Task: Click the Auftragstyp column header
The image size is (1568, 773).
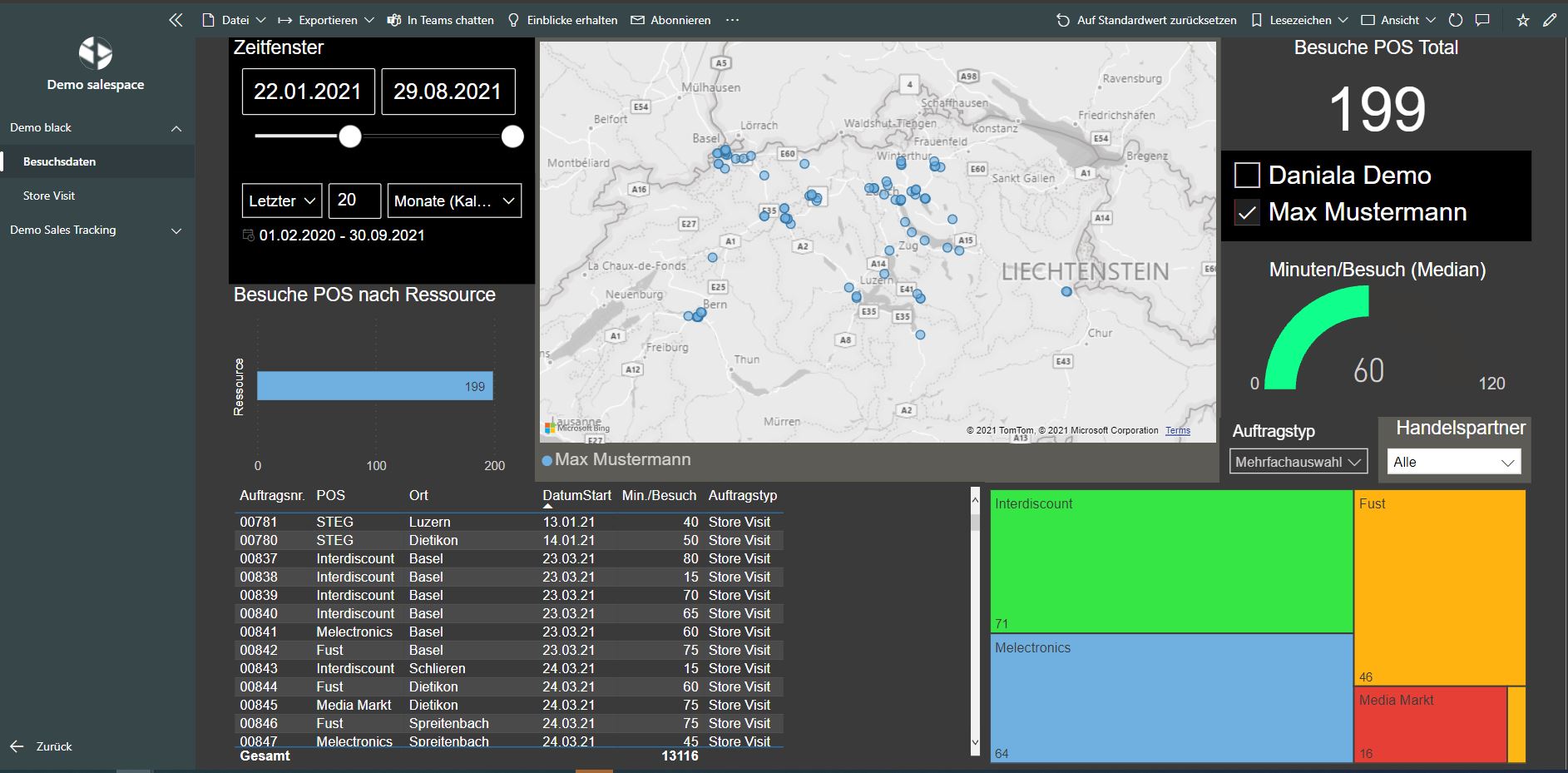Action: (x=743, y=495)
